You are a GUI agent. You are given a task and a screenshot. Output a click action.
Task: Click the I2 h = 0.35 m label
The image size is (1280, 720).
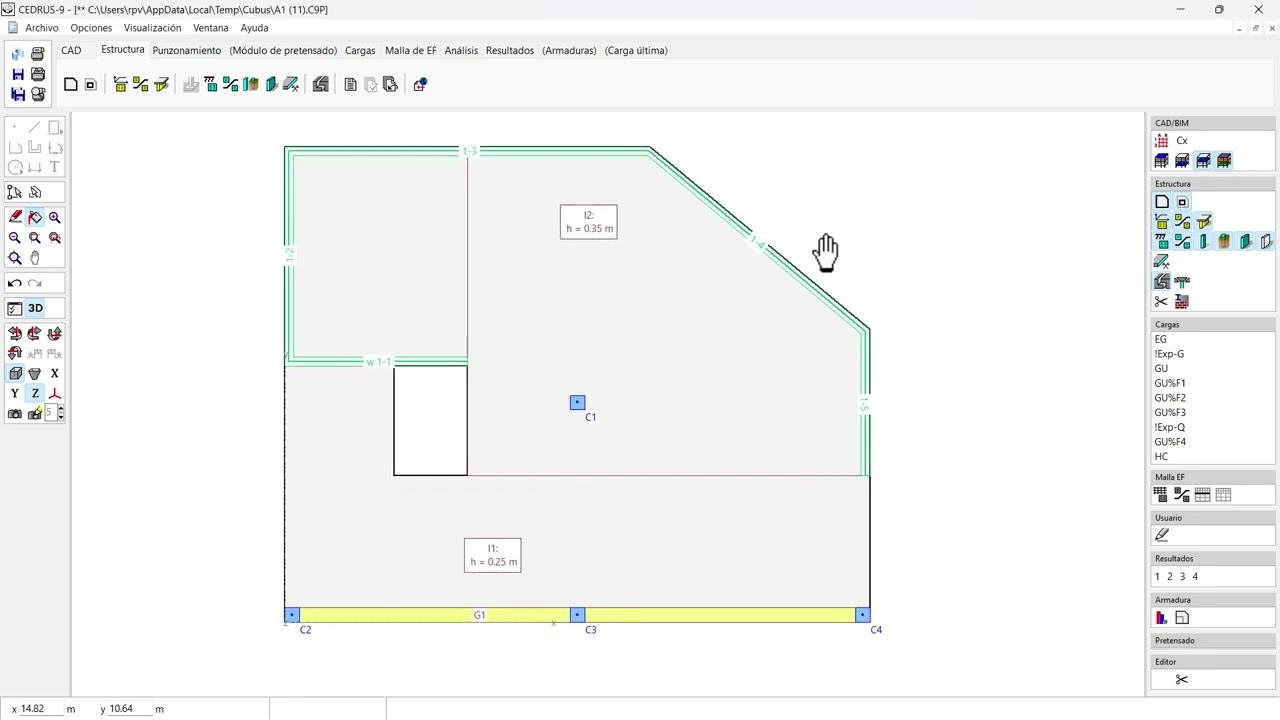click(589, 222)
